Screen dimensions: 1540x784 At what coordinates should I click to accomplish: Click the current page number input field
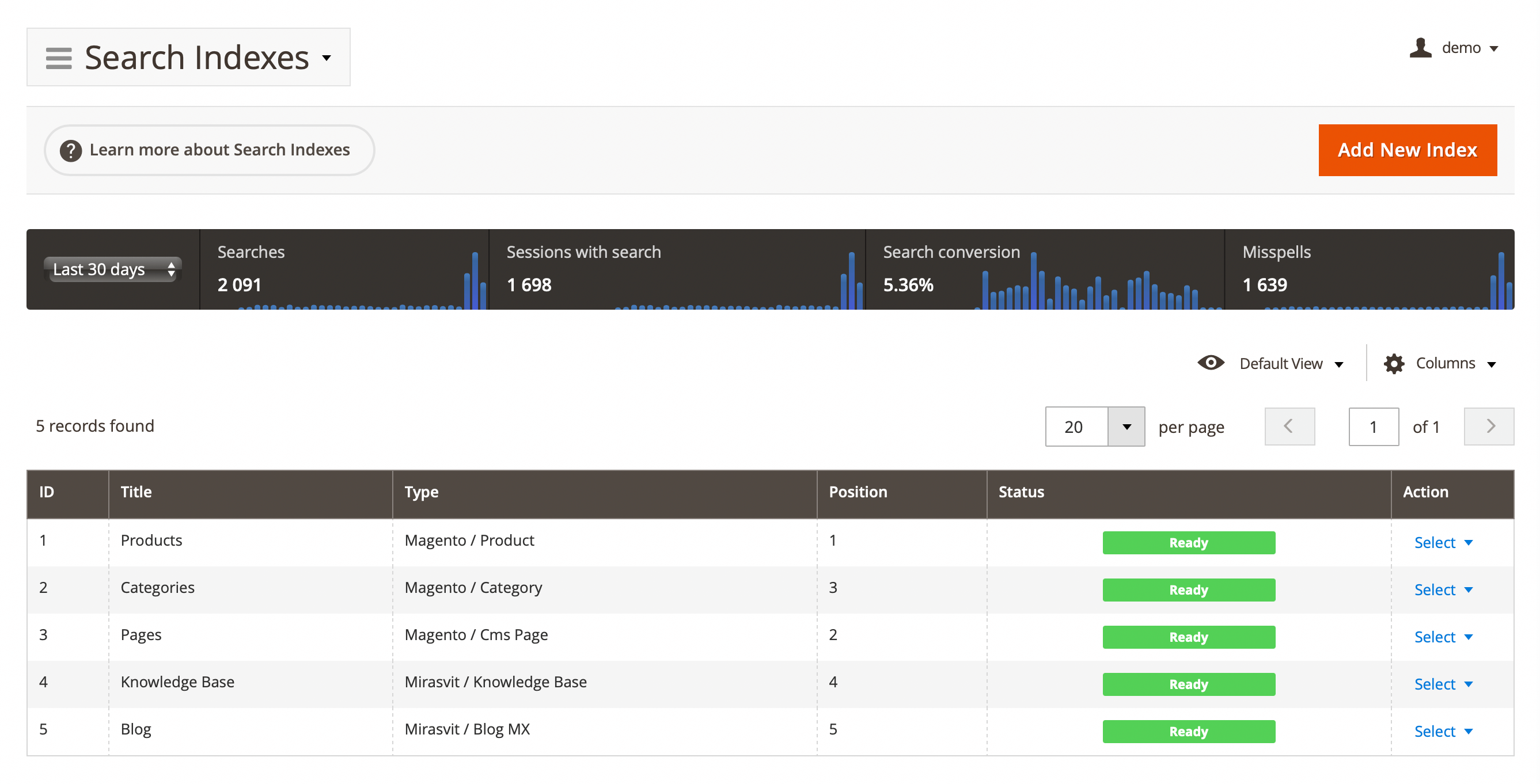point(1373,427)
